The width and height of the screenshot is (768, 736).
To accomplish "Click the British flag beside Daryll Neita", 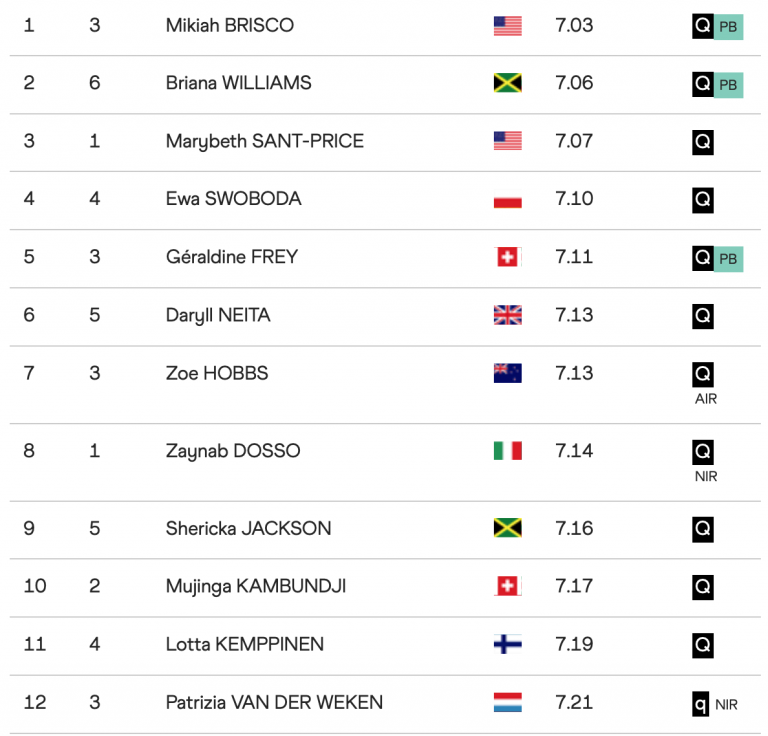I will [x=507, y=315].
